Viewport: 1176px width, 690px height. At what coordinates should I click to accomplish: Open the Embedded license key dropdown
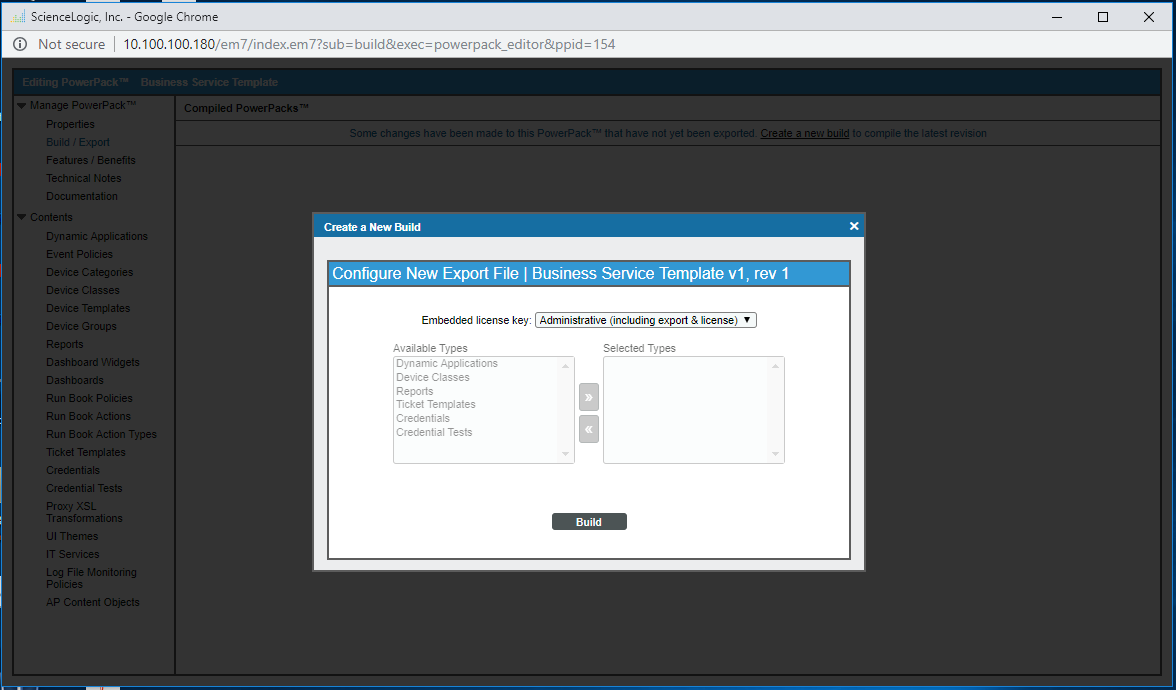(646, 320)
